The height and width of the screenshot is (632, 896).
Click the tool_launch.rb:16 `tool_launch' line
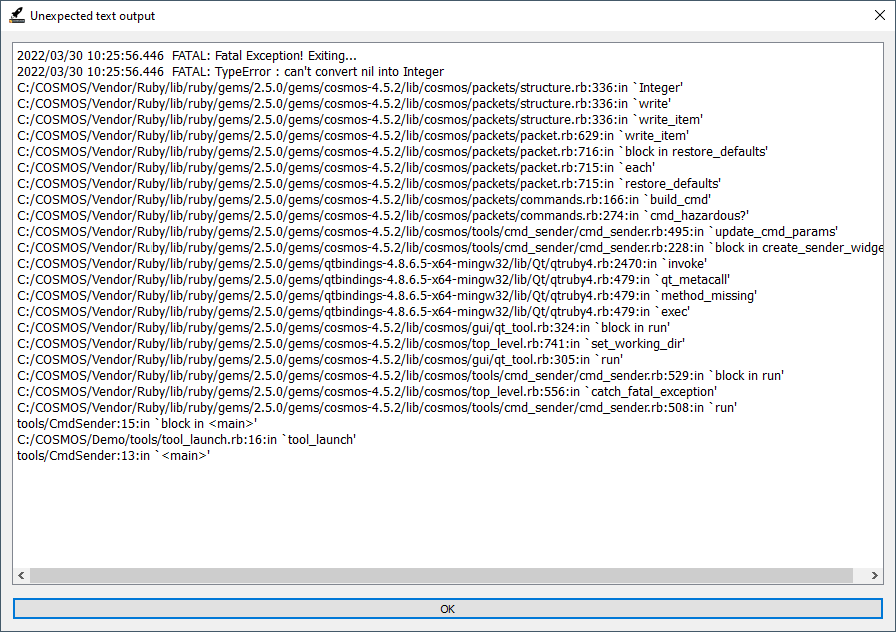(186, 439)
